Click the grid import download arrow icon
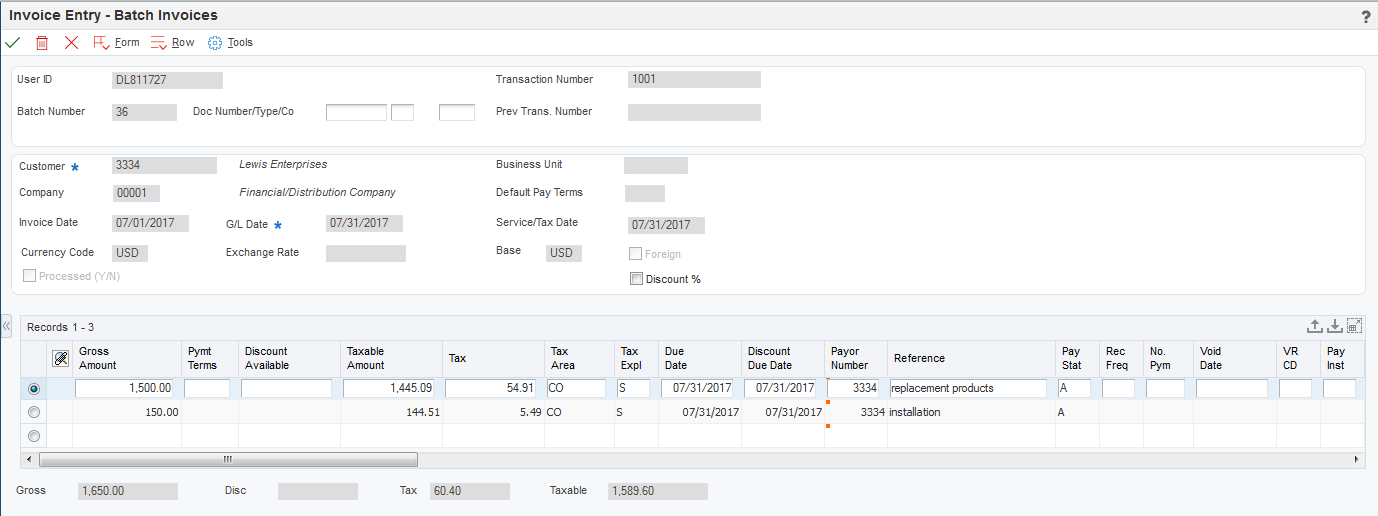1378x516 pixels. (1334, 326)
